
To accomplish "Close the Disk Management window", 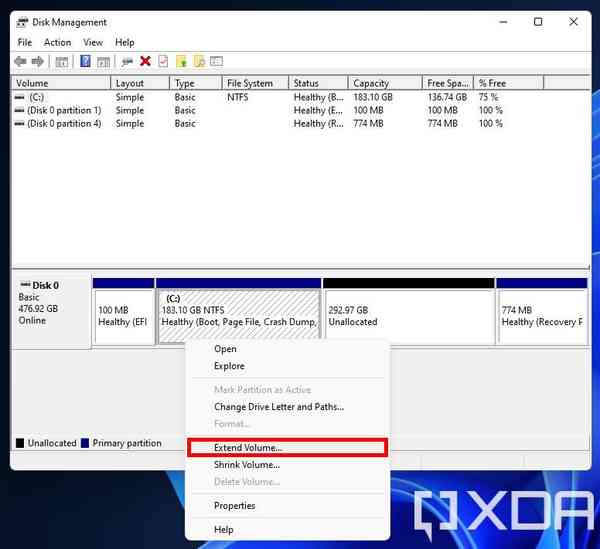I will [573, 22].
